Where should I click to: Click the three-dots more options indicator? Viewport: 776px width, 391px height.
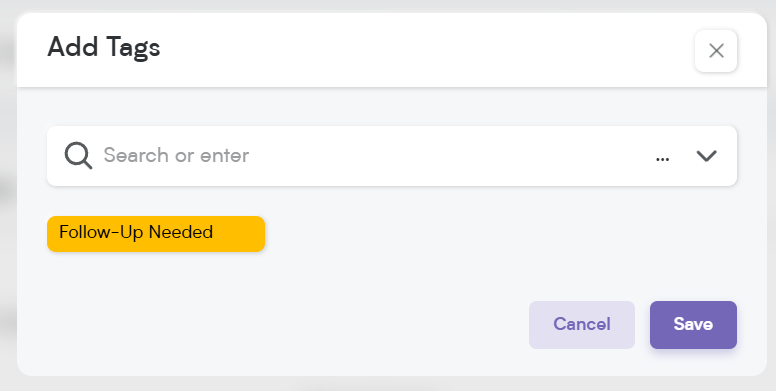662,159
